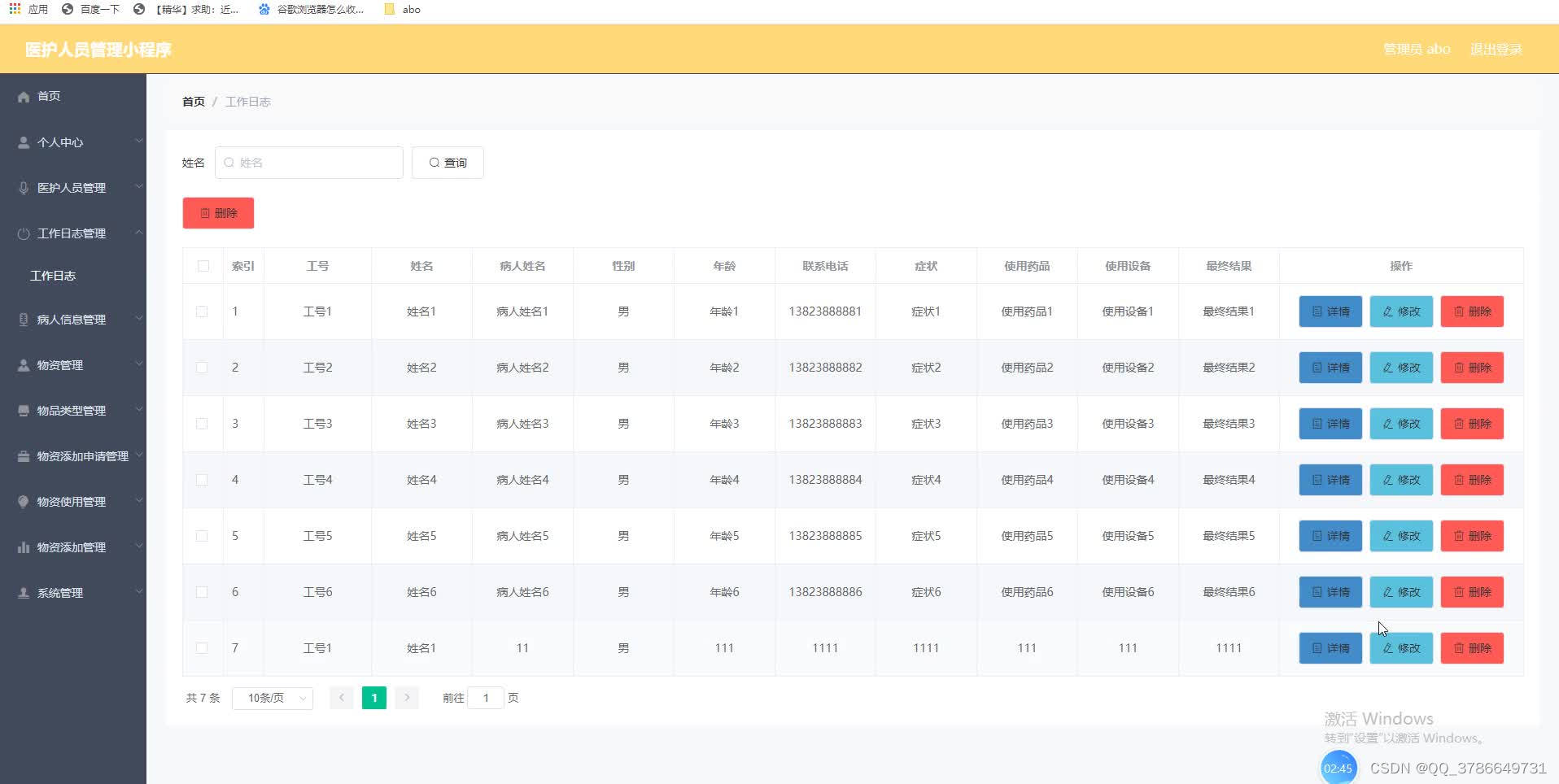Expand the 个人中心 chevron
The width and height of the screenshot is (1559, 784).
(139, 142)
